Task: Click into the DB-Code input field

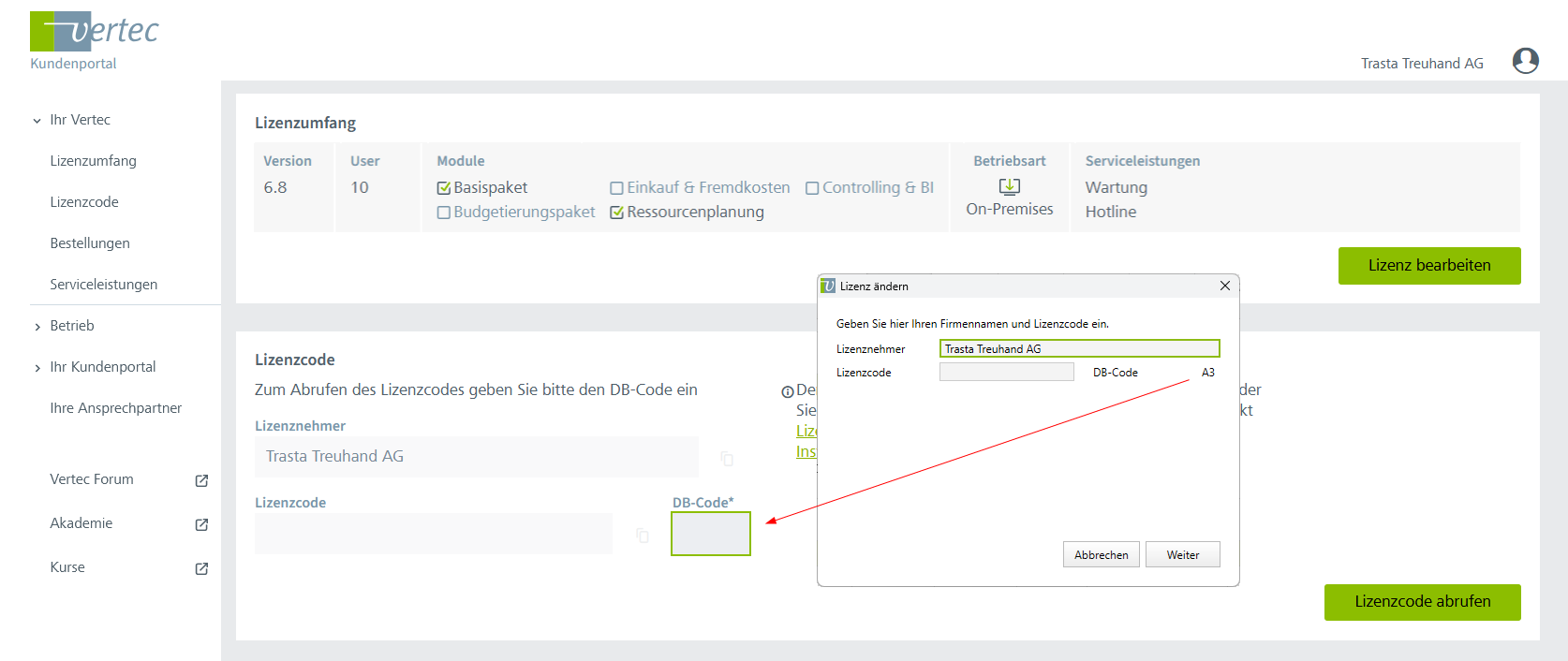Action: [x=710, y=534]
